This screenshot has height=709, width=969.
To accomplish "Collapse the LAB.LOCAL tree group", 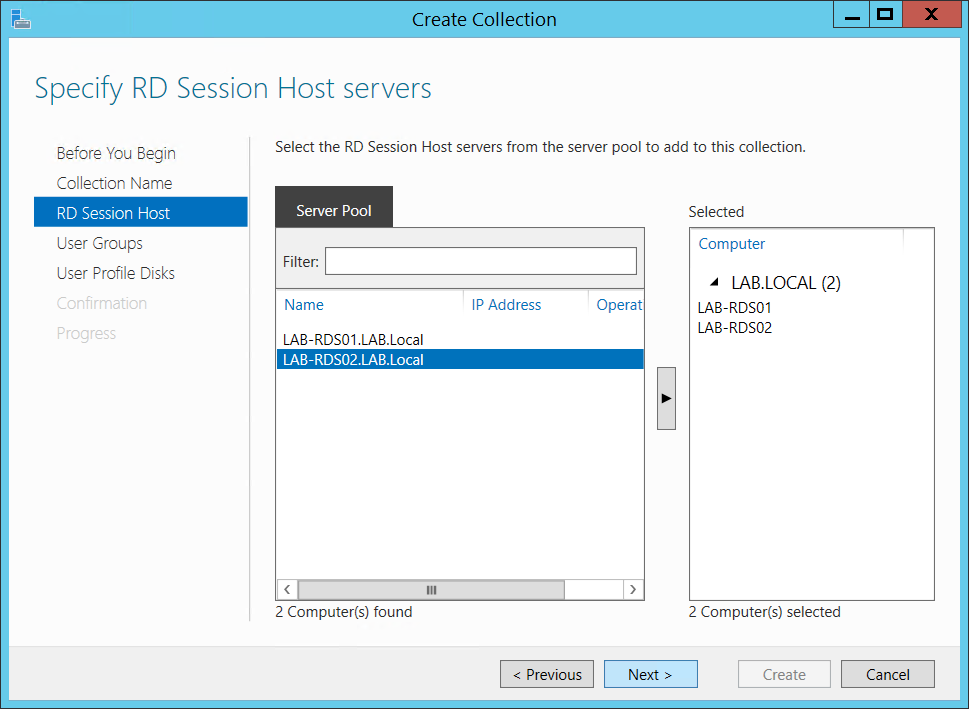I will [714, 284].
